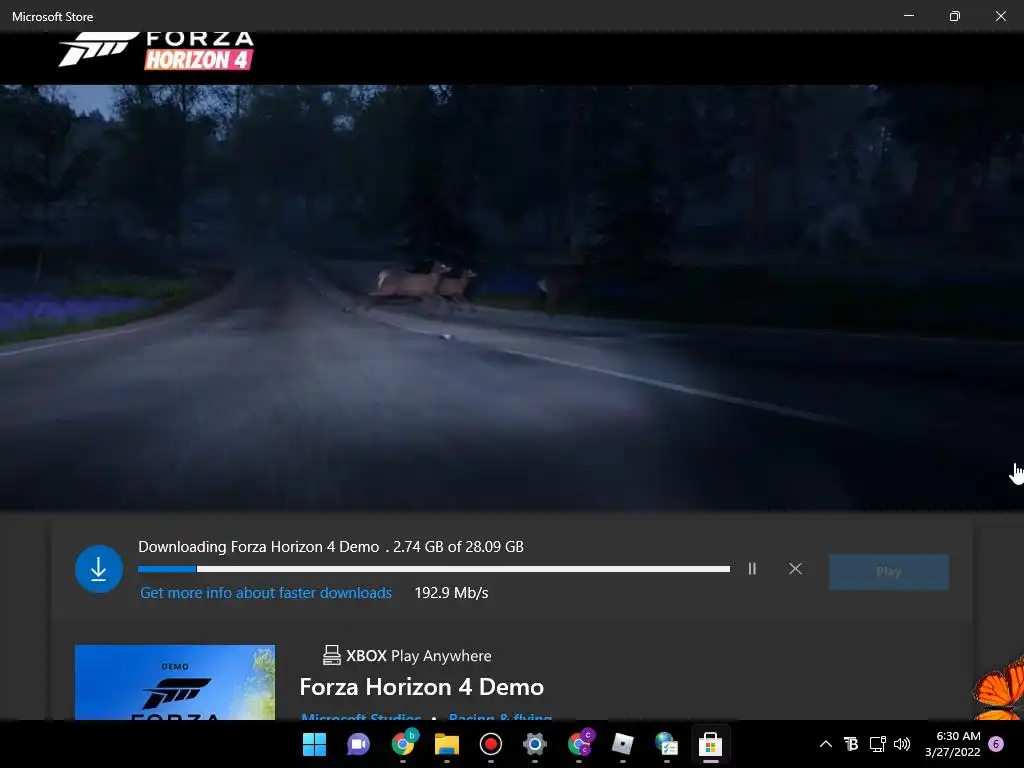Open Google Chrome with b badge from taskbar
The image size is (1024, 768).
pos(403,744)
